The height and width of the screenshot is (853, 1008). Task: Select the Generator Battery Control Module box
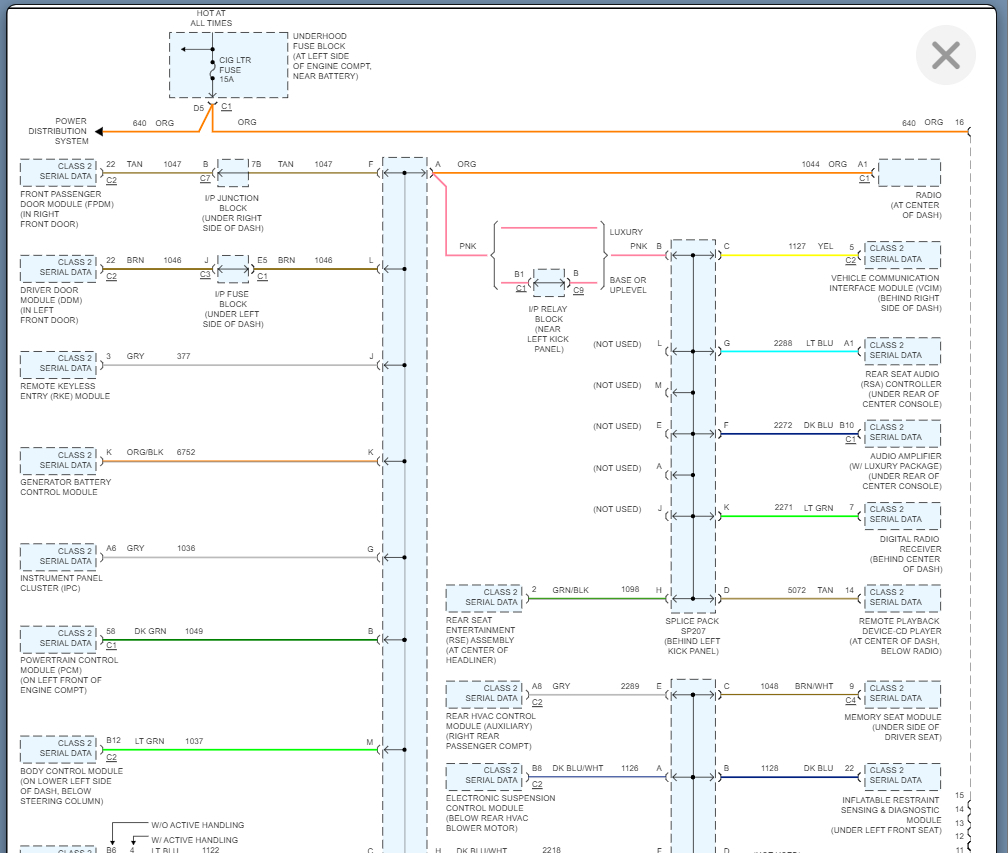click(x=58, y=461)
